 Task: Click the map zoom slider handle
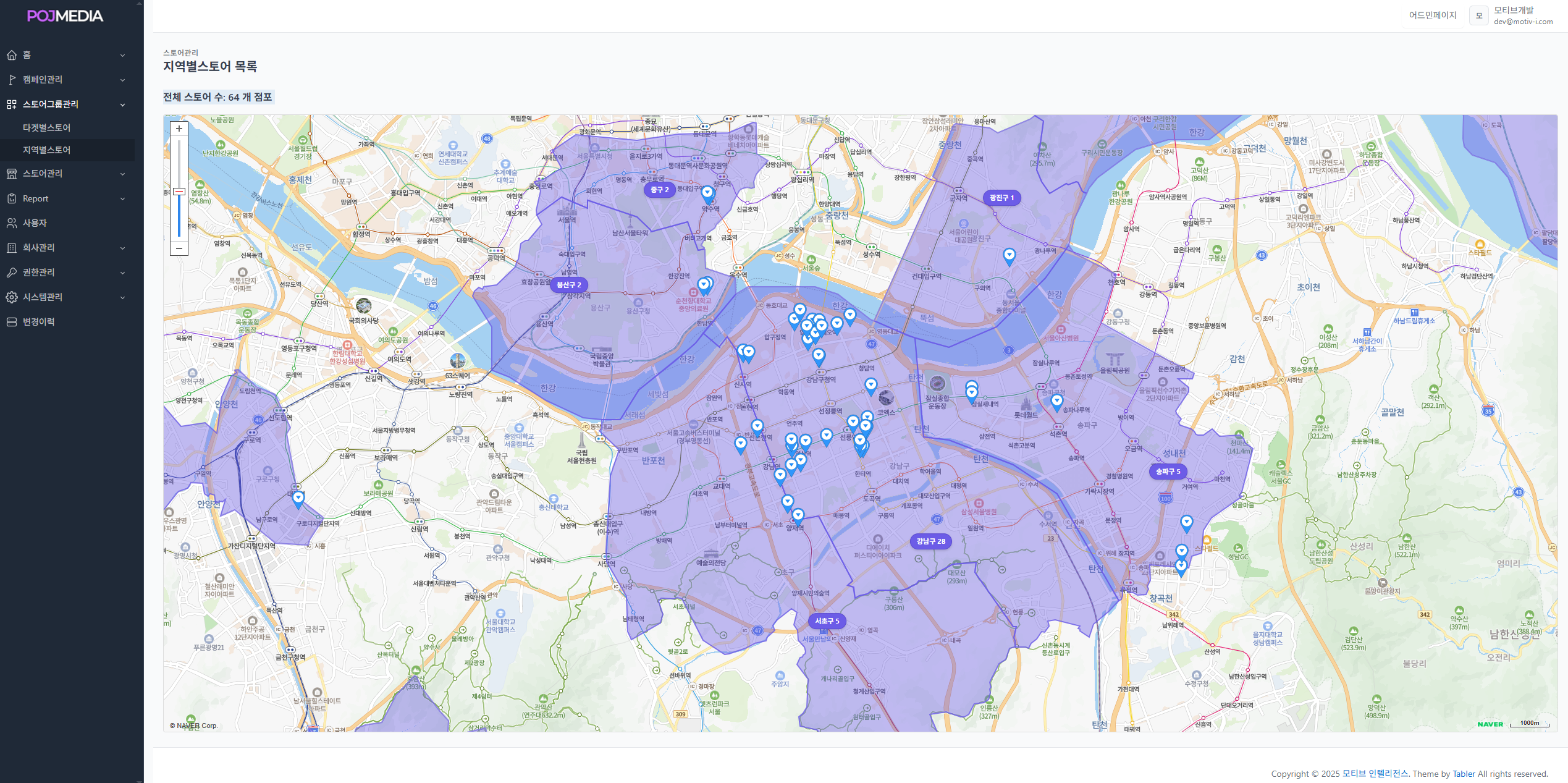click(x=179, y=192)
